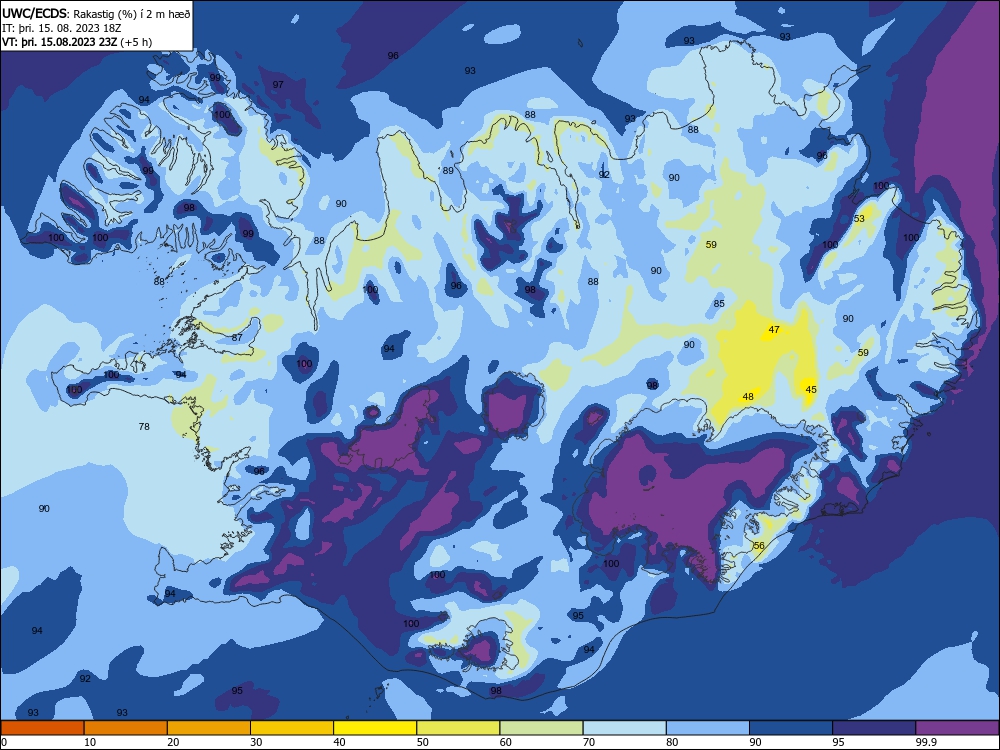This screenshot has width=1000, height=750.
Task: Click the 90–95 dark blue legend swatch
Action: (x=791, y=728)
